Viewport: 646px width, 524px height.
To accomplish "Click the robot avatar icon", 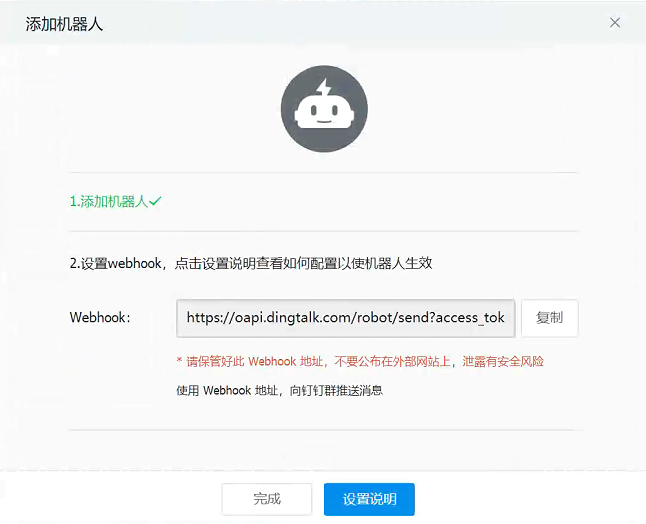I will pyautogui.click(x=324, y=109).
